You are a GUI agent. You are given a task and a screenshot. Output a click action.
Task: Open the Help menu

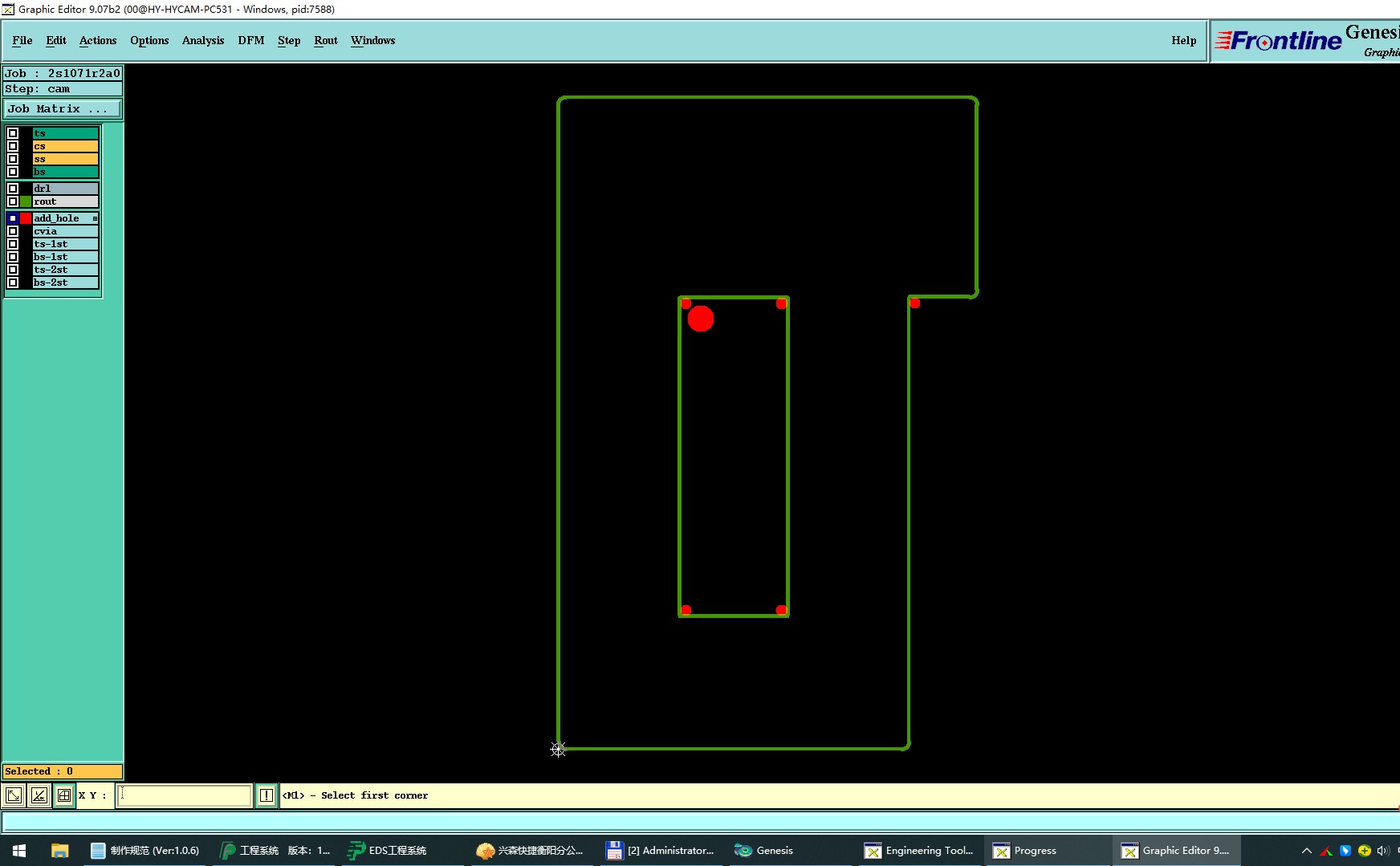point(1184,40)
